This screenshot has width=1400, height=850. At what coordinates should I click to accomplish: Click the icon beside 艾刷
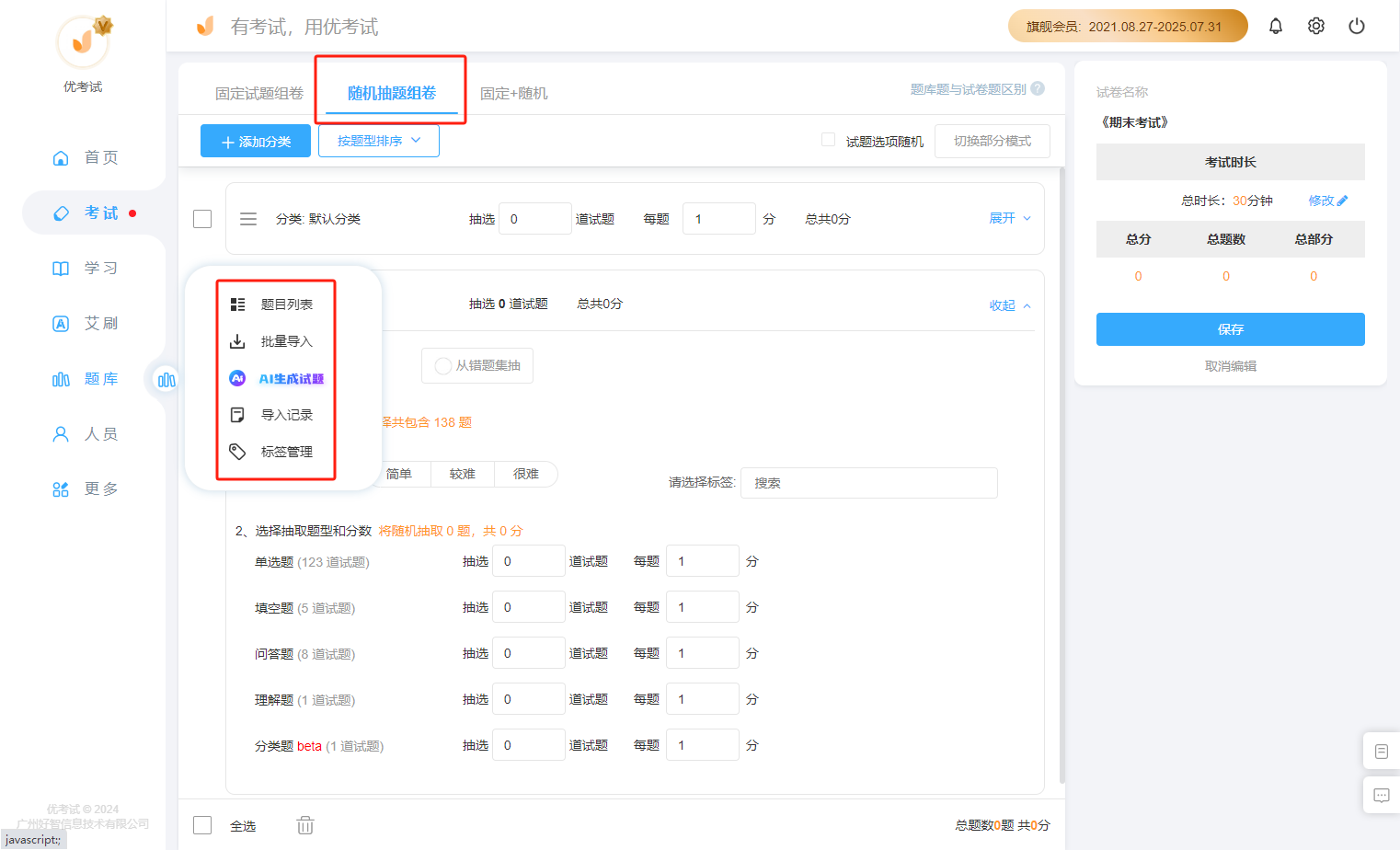pyautogui.click(x=61, y=324)
